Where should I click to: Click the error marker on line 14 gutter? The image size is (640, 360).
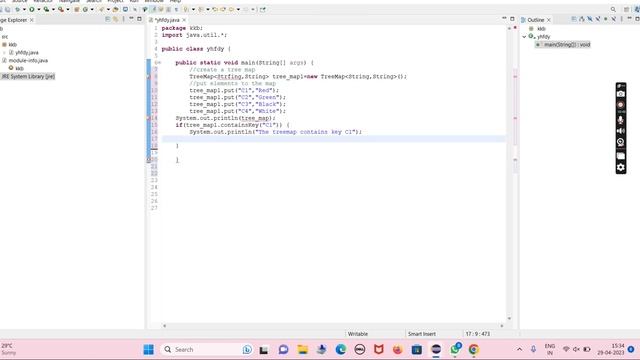149,118
